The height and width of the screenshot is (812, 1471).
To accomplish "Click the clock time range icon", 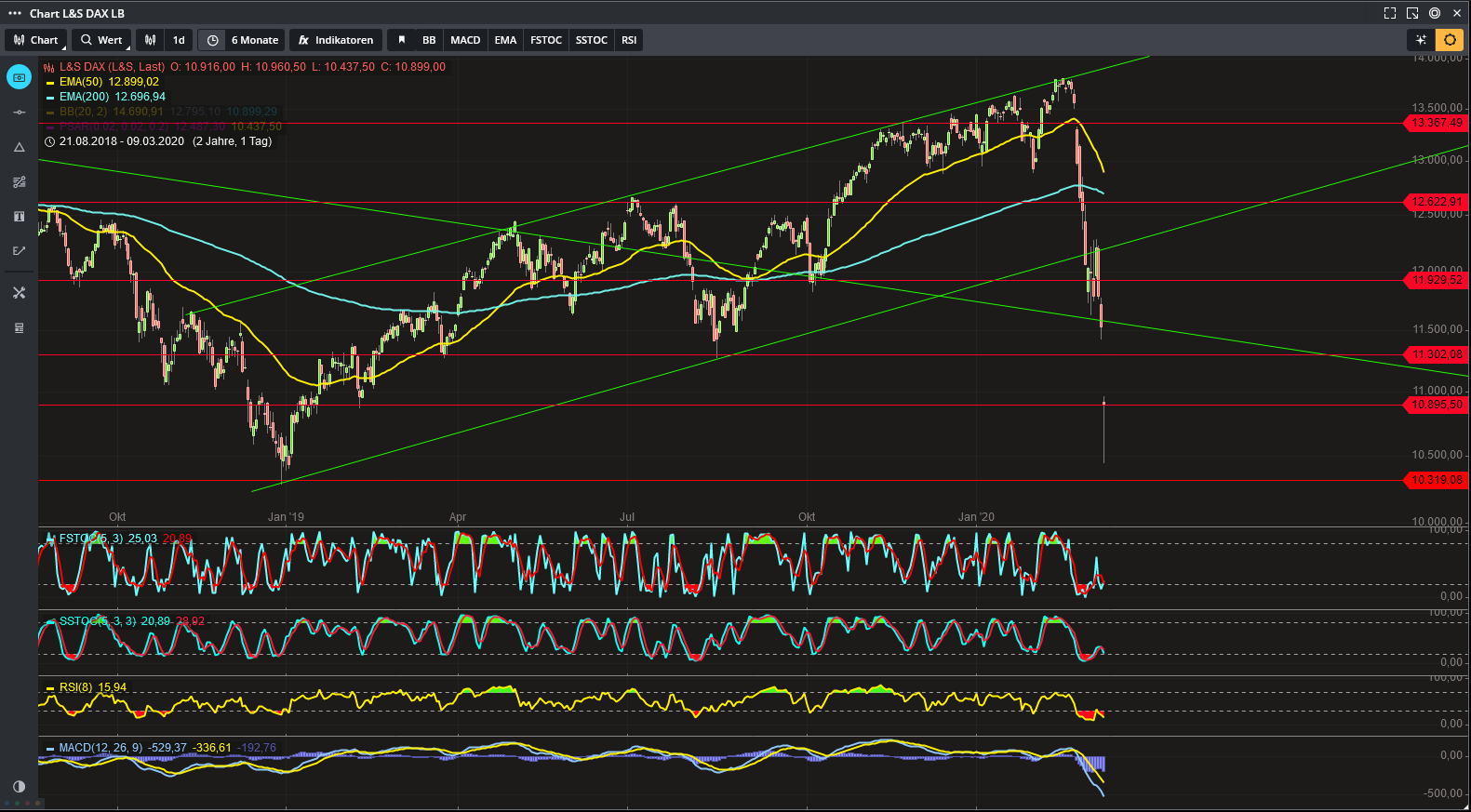I will pos(212,40).
